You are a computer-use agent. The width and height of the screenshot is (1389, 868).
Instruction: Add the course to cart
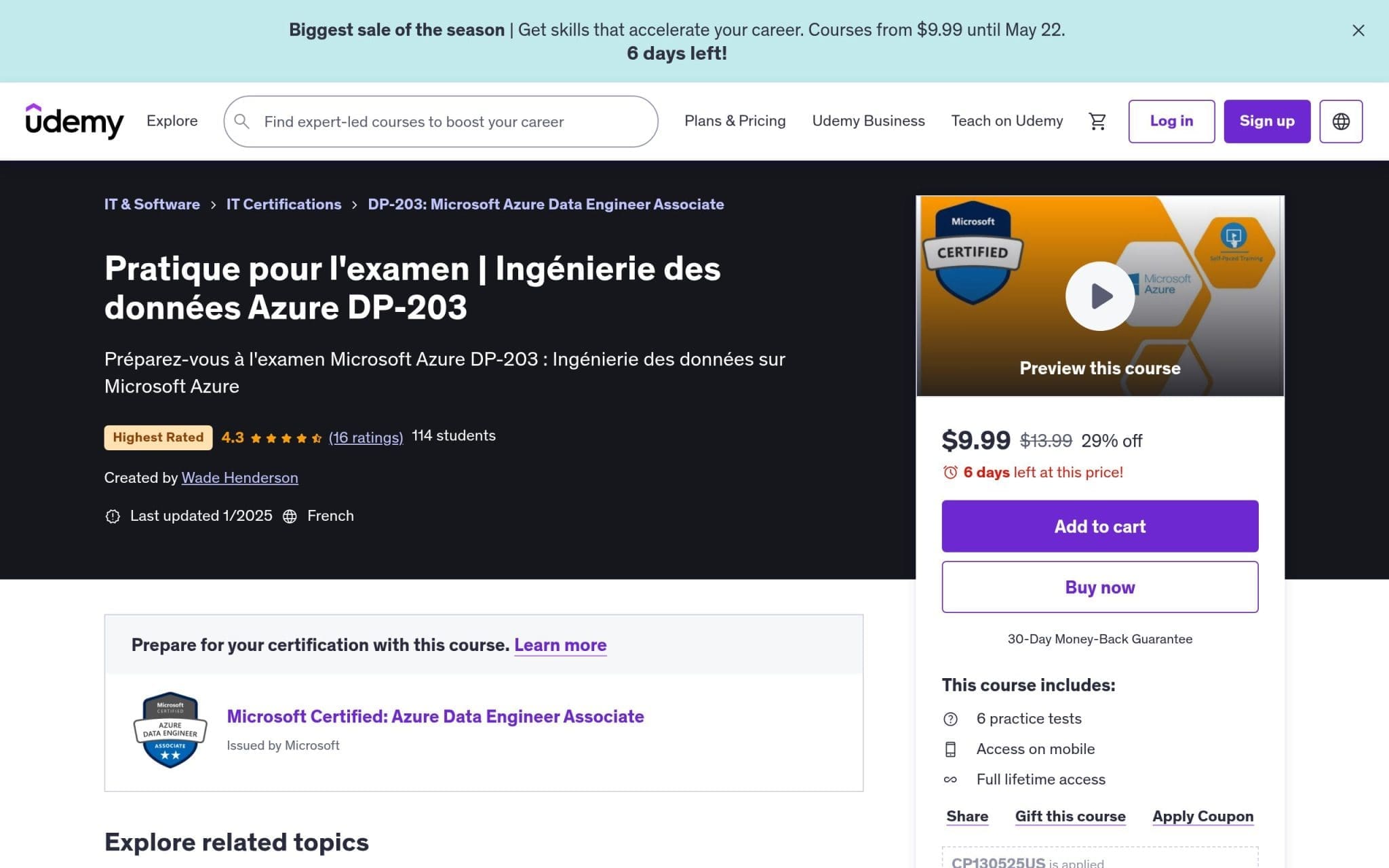pos(1099,526)
